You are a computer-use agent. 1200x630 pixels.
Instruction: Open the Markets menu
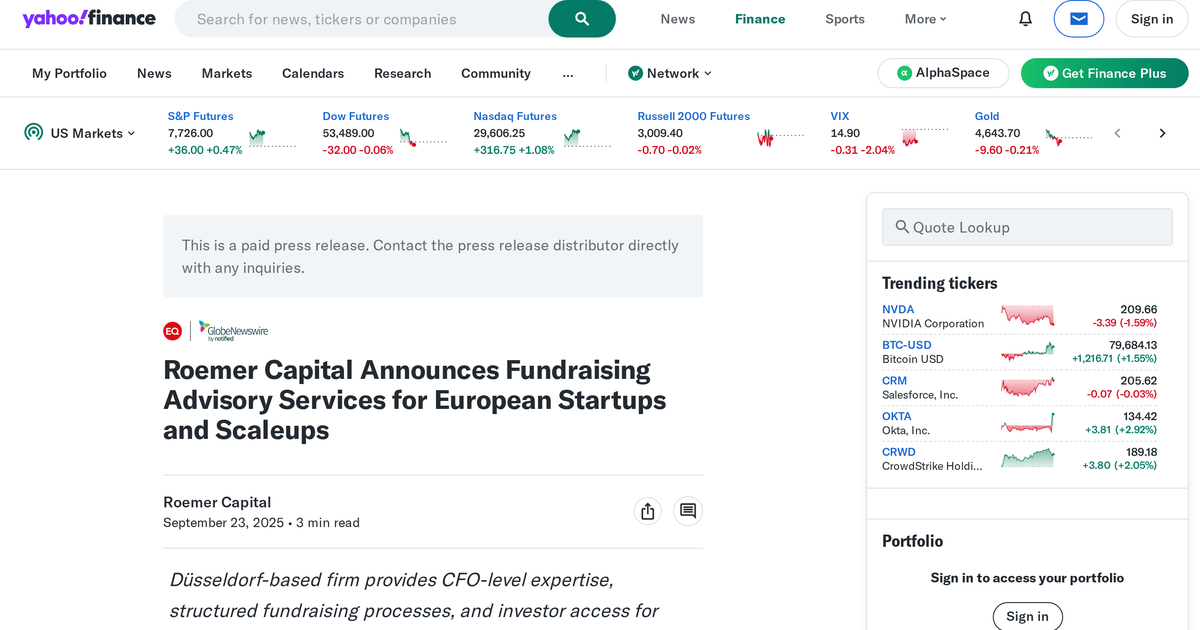click(x=227, y=73)
